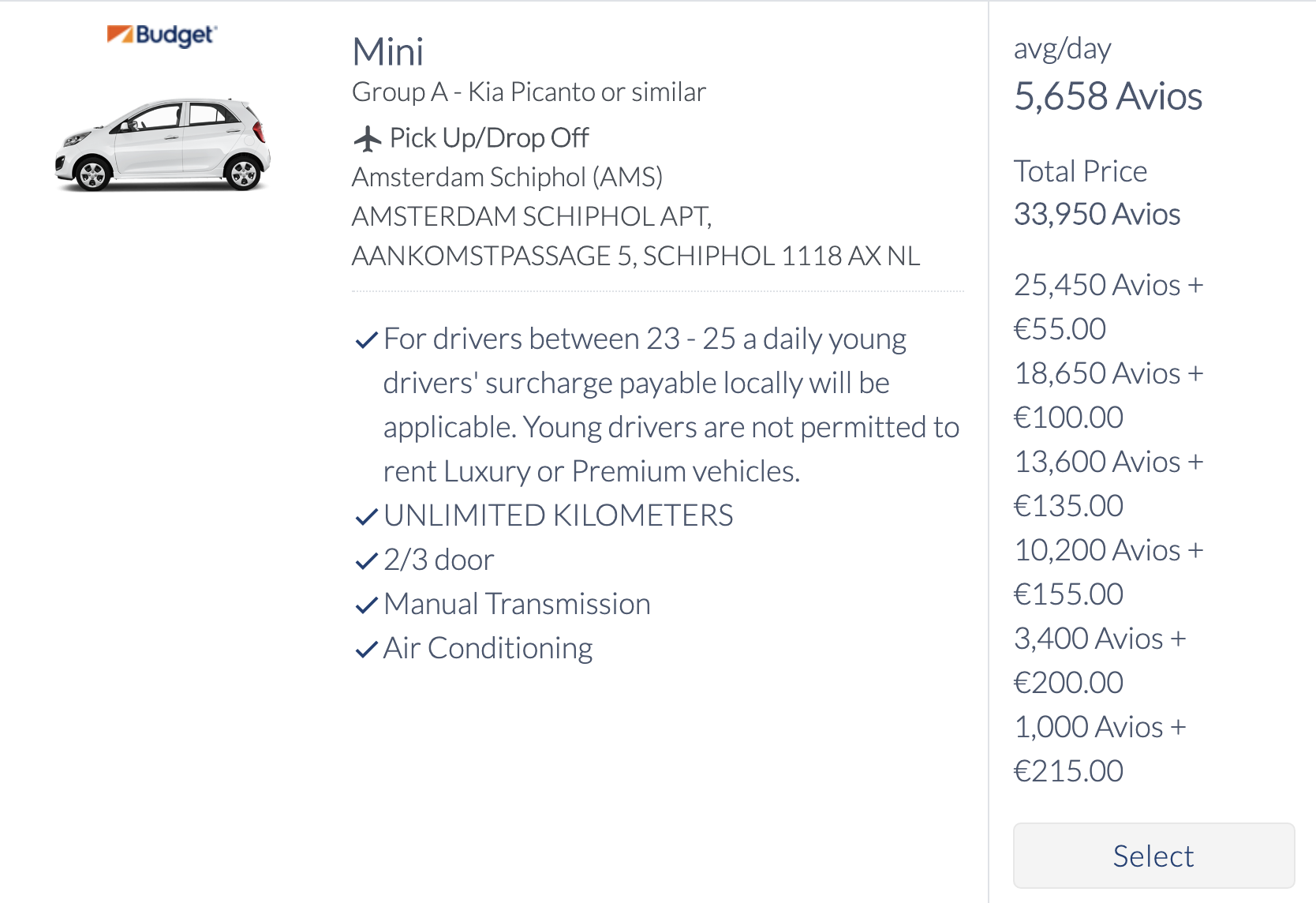Click the Pick Up/Drop Off label
Viewport: 1316px width, 903px height.
488,138
